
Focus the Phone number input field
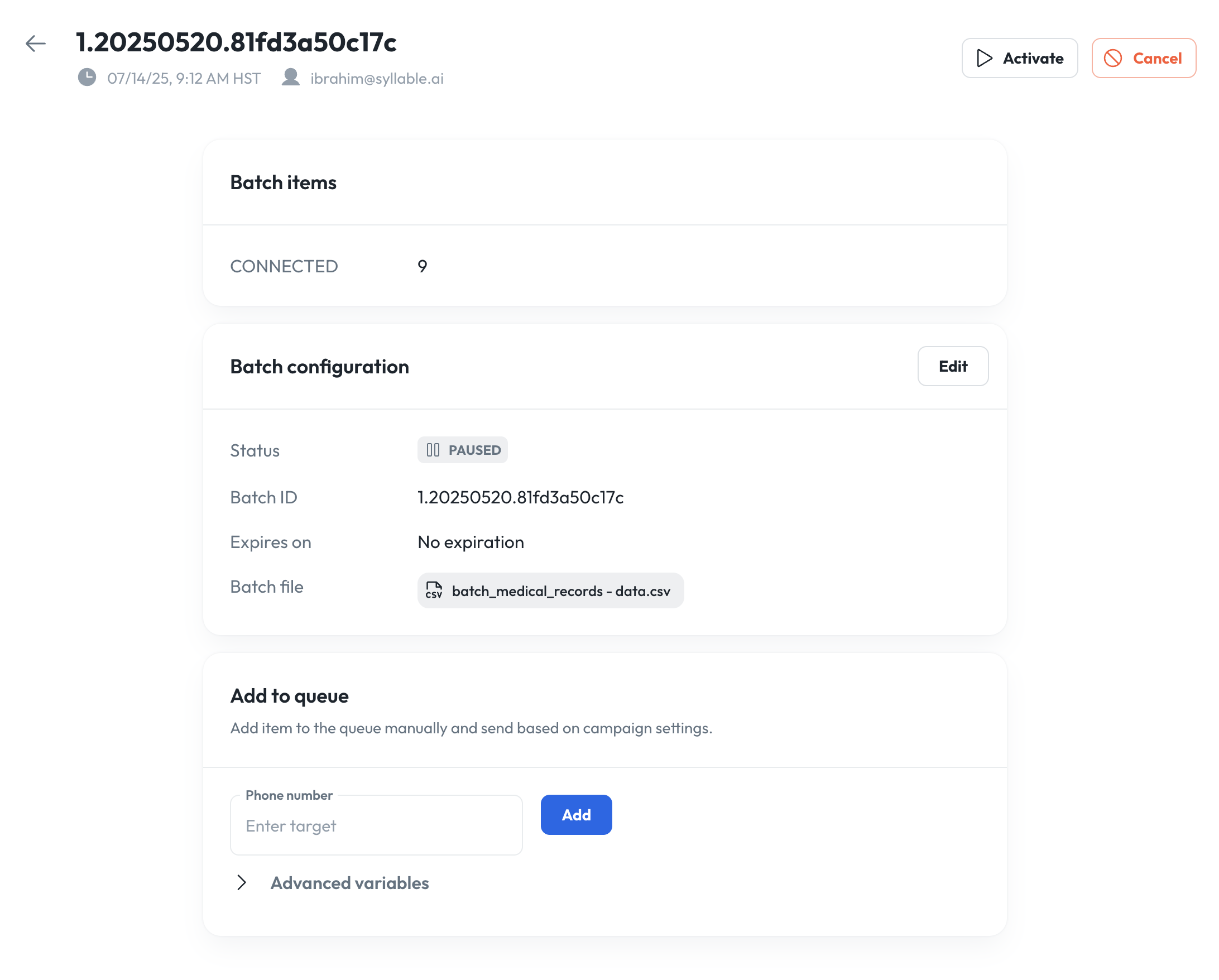(x=377, y=825)
